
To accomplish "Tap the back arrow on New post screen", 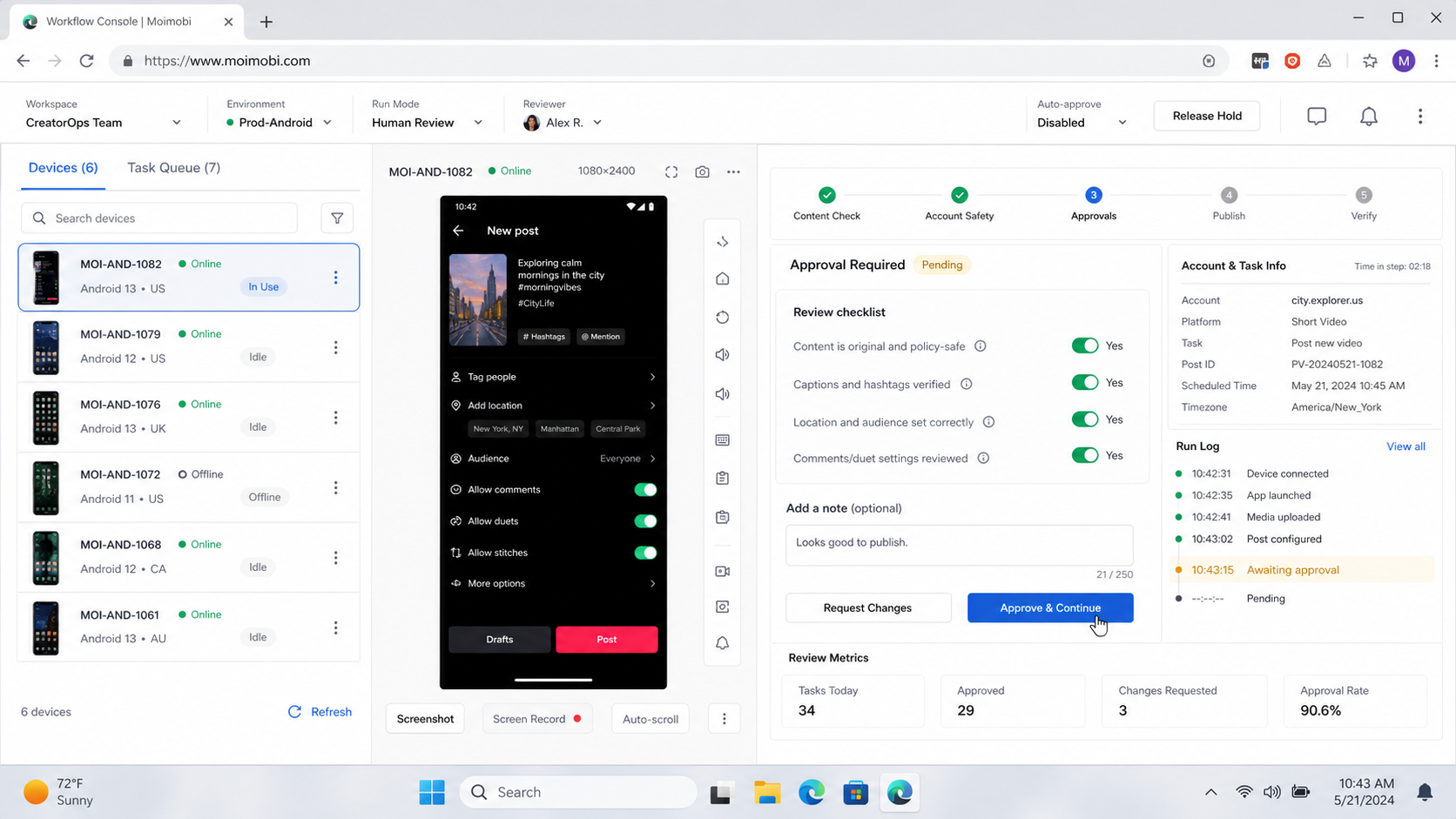I will [x=458, y=231].
